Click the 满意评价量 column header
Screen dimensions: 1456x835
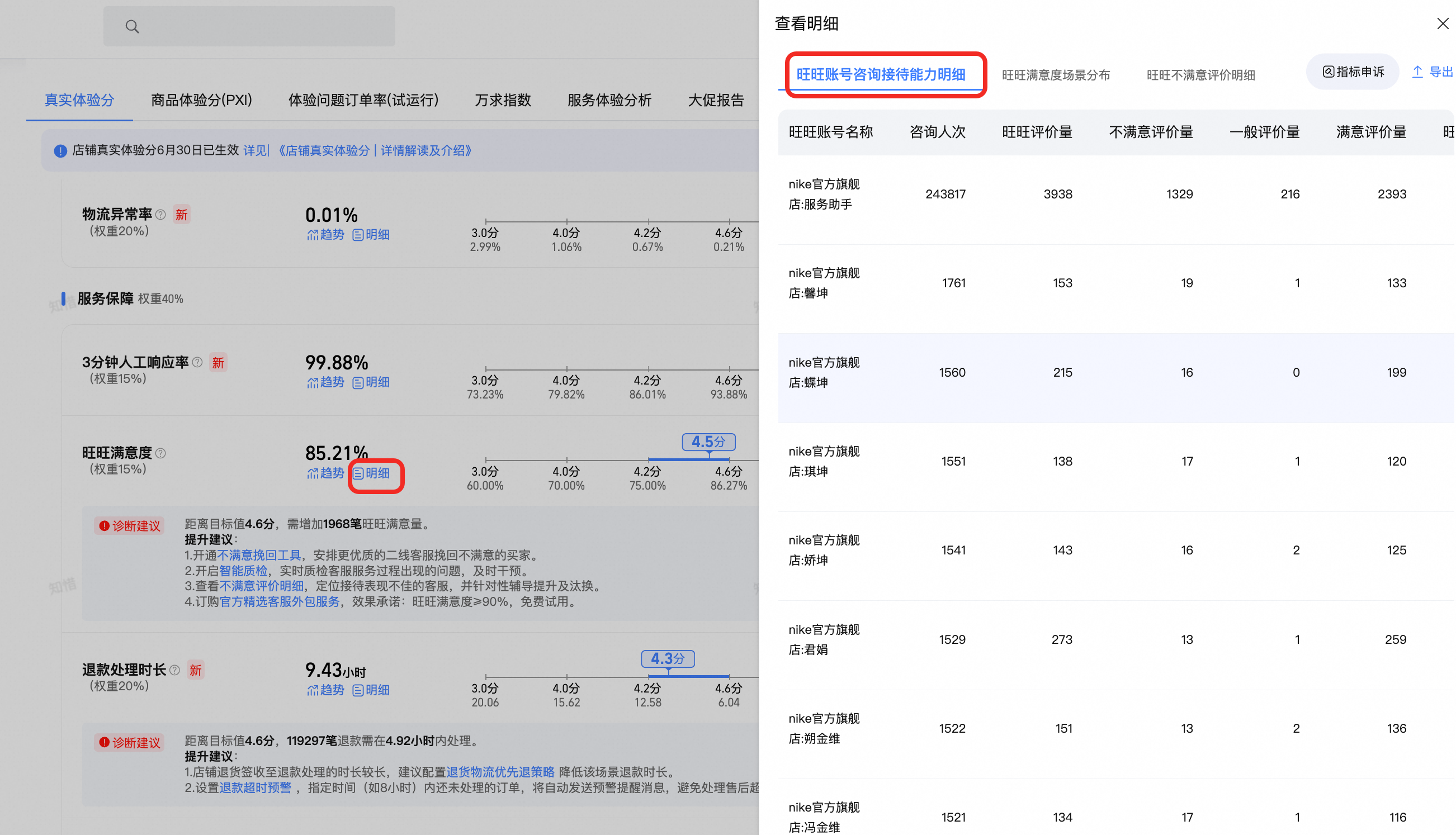(x=1371, y=132)
